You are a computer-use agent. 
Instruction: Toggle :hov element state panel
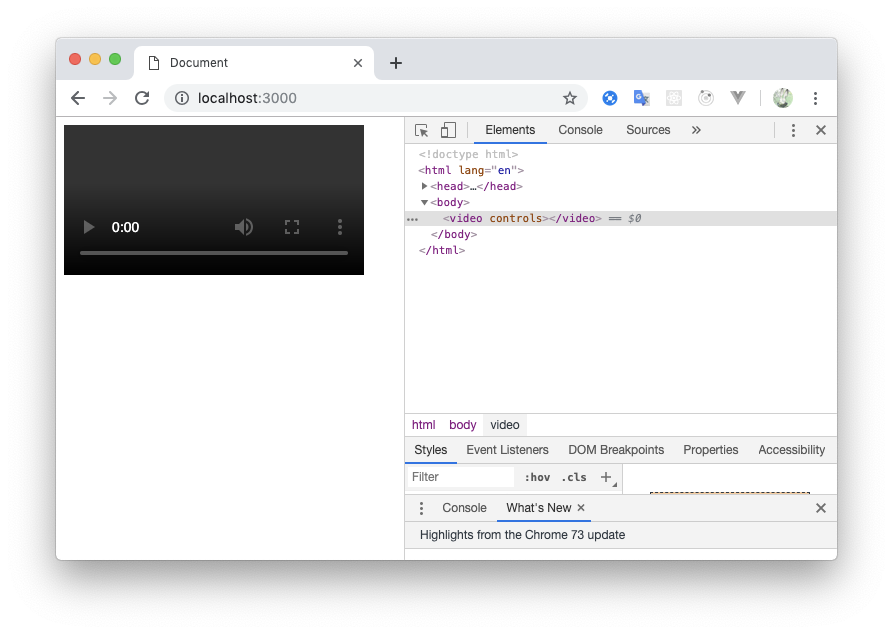pyautogui.click(x=537, y=477)
